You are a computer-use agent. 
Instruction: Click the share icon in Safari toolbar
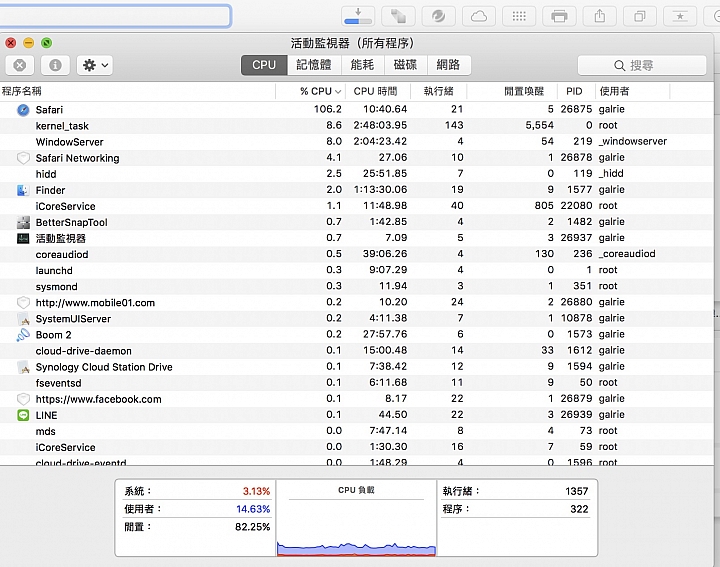(x=599, y=17)
